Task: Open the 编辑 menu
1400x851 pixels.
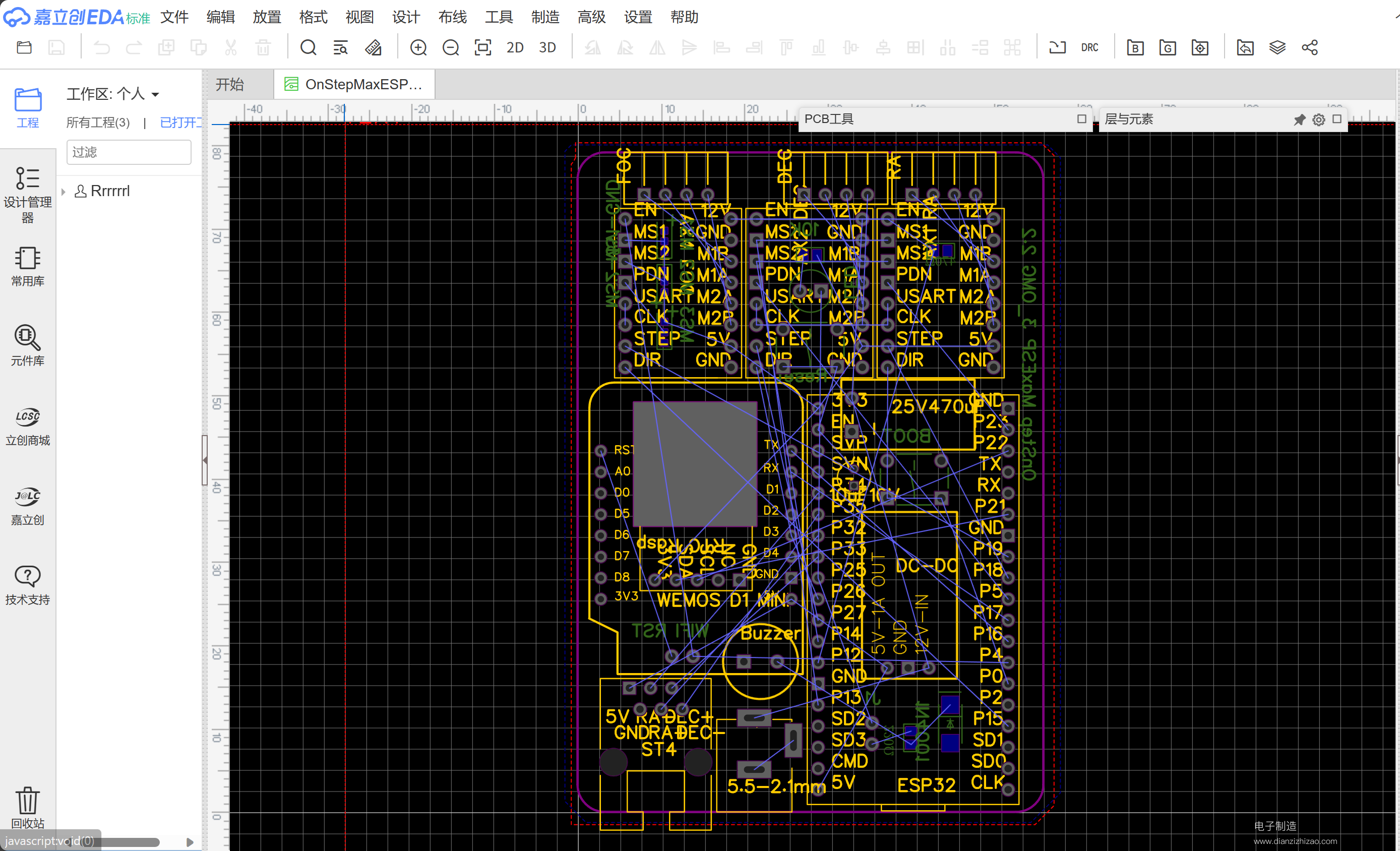Action: 220,17
